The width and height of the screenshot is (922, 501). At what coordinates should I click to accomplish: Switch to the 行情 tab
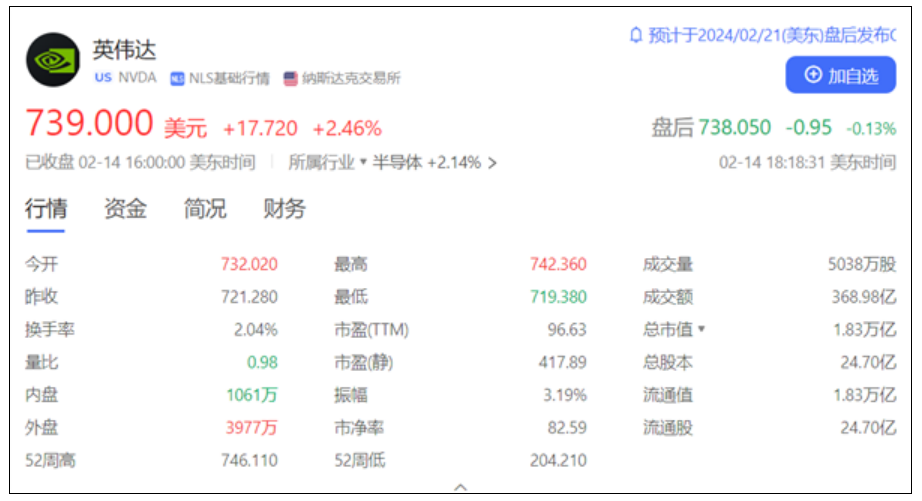(x=46, y=209)
